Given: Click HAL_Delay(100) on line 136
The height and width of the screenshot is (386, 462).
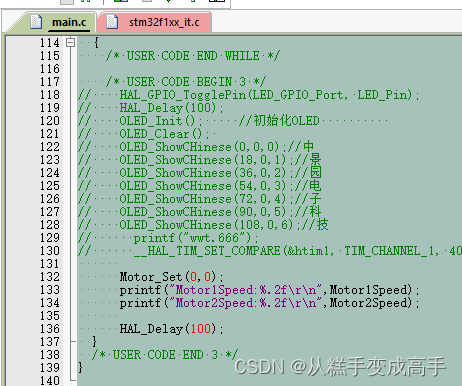Looking at the screenshot, I should [x=171, y=329].
